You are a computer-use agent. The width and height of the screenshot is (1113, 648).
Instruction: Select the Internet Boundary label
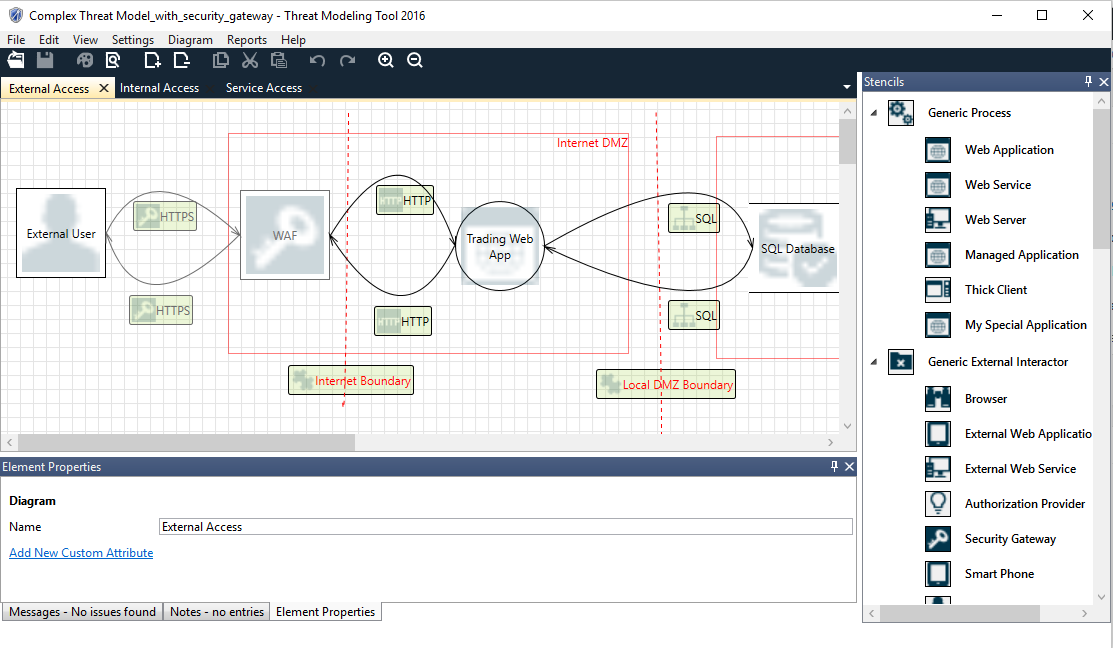pyautogui.click(x=351, y=380)
